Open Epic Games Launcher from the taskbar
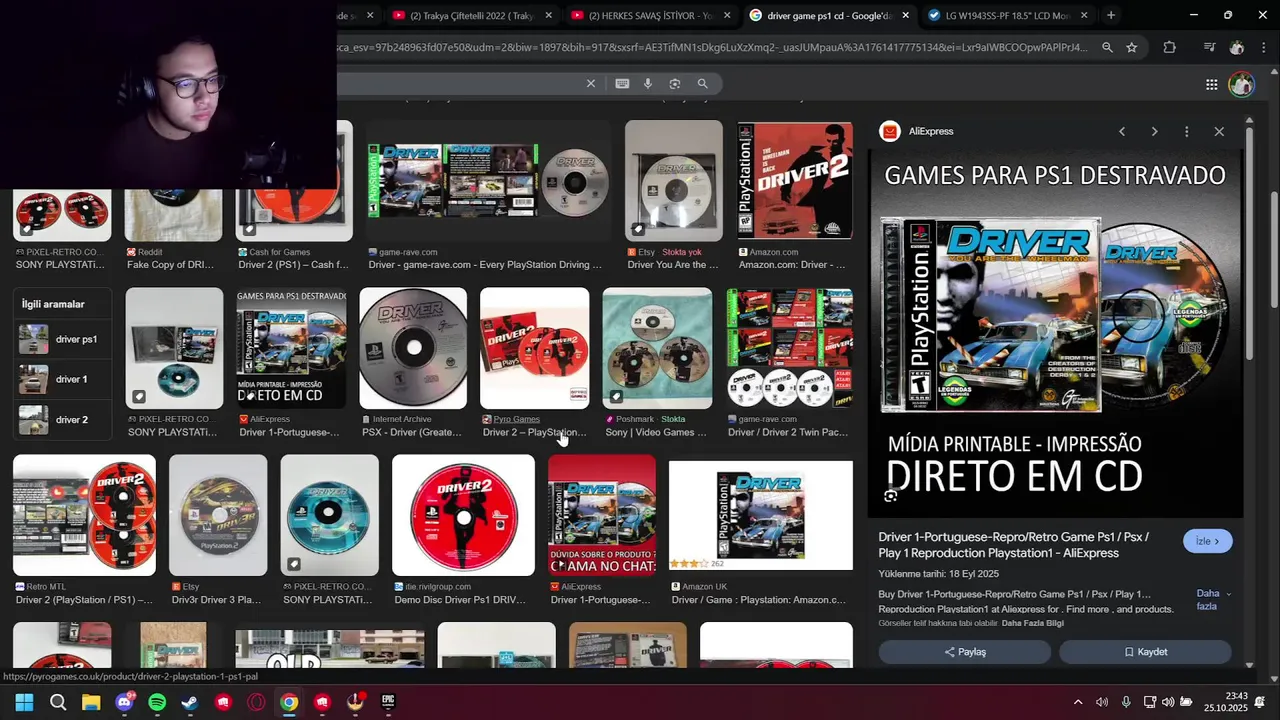 (388, 702)
